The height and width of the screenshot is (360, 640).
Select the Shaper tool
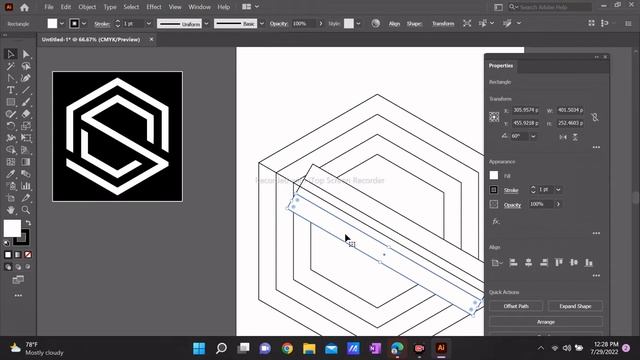click(x=11, y=114)
